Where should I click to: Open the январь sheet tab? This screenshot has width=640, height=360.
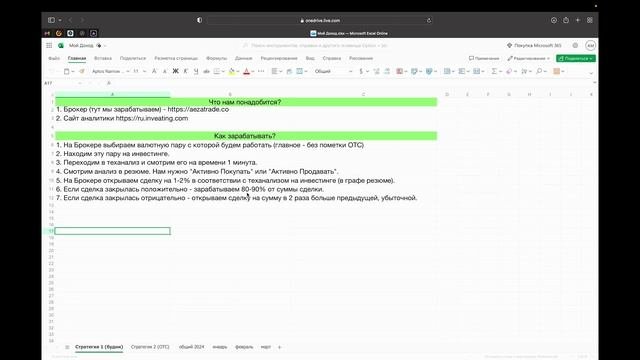[x=220, y=347]
